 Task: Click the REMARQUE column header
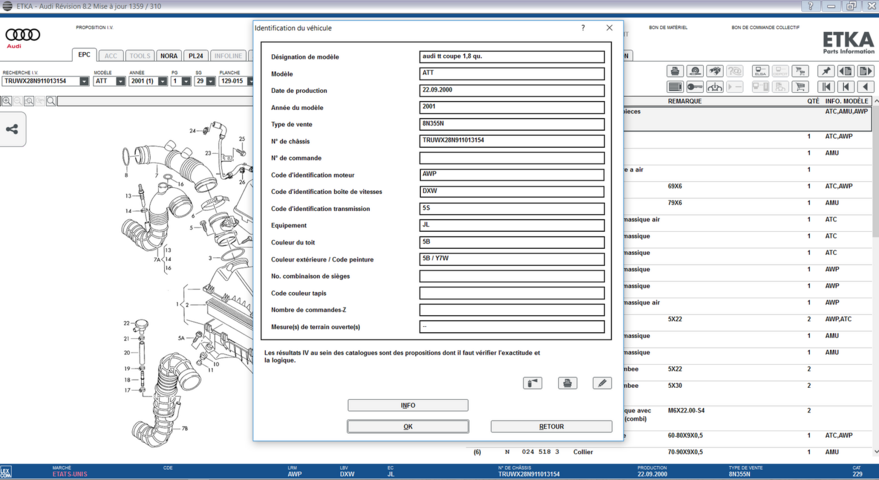pyautogui.click(x=684, y=101)
